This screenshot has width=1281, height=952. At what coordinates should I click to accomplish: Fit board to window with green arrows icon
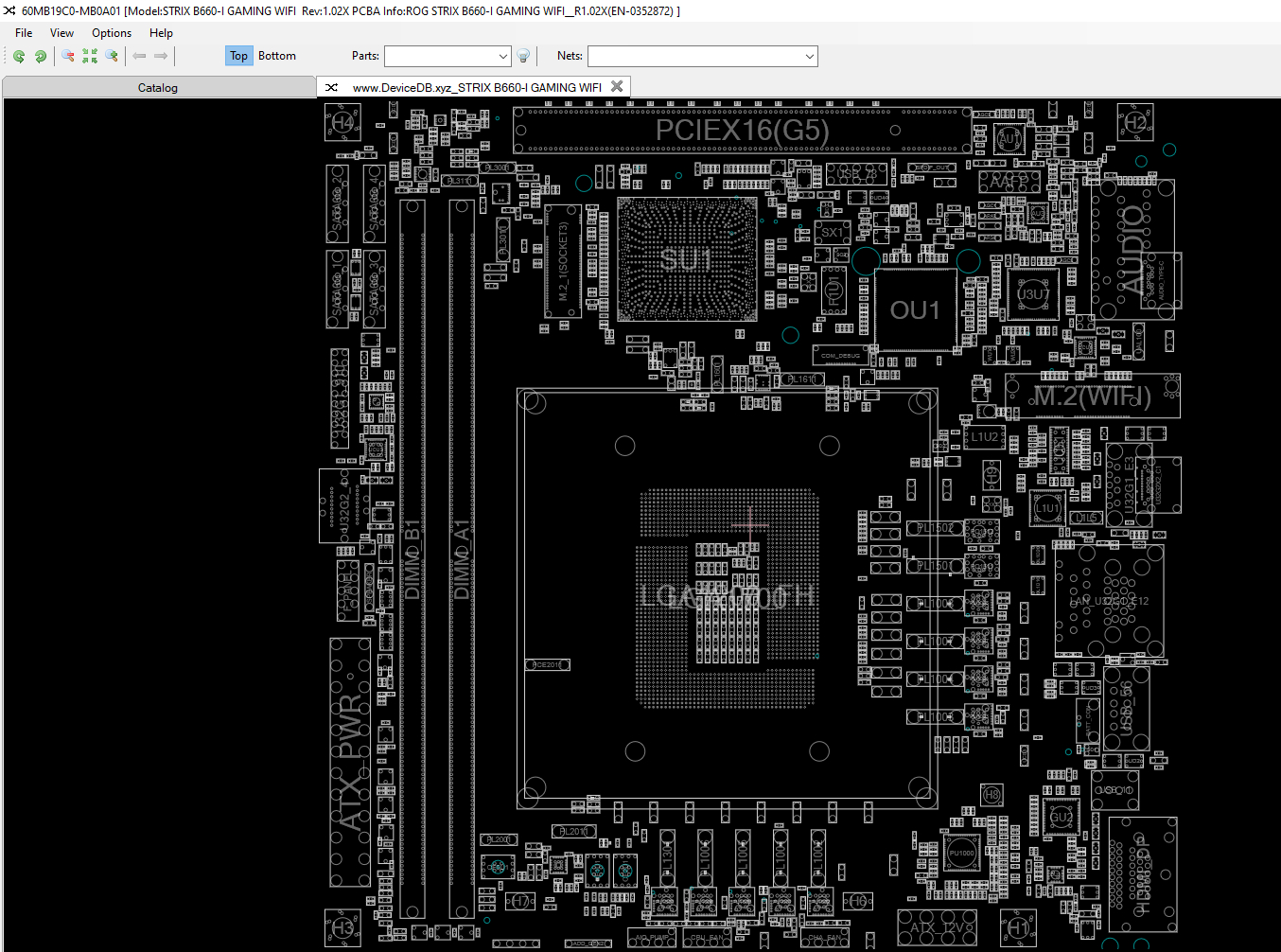click(x=90, y=56)
